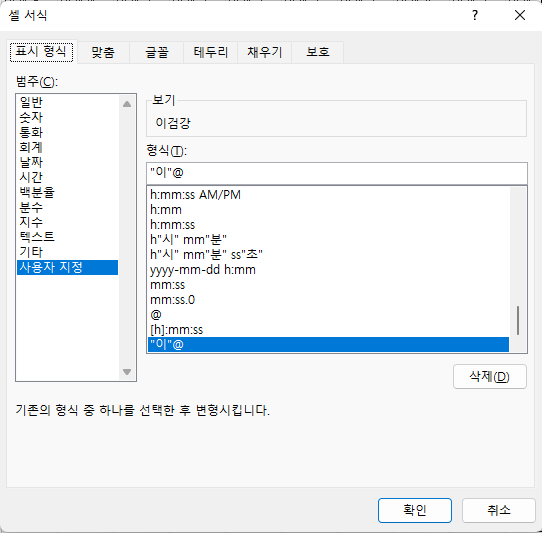
Task: Select the mm:ss.0 format entry
Action: tap(328, 300)
